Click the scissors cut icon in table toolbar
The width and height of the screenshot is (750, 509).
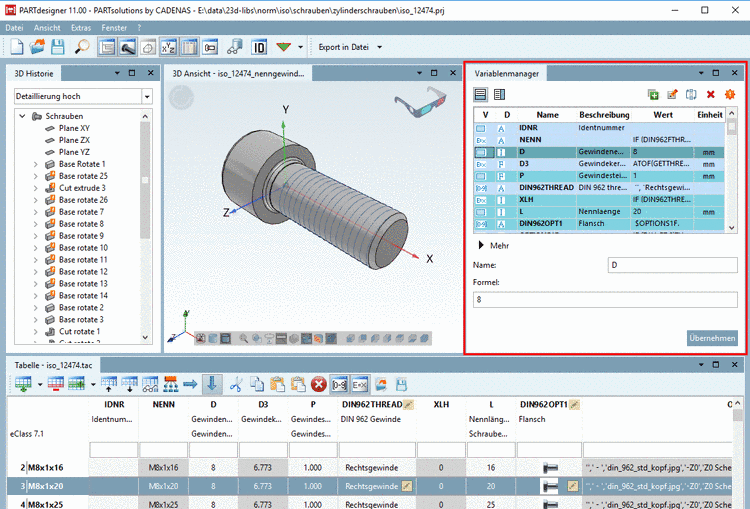pyautogui.click(x=236, y=383)
